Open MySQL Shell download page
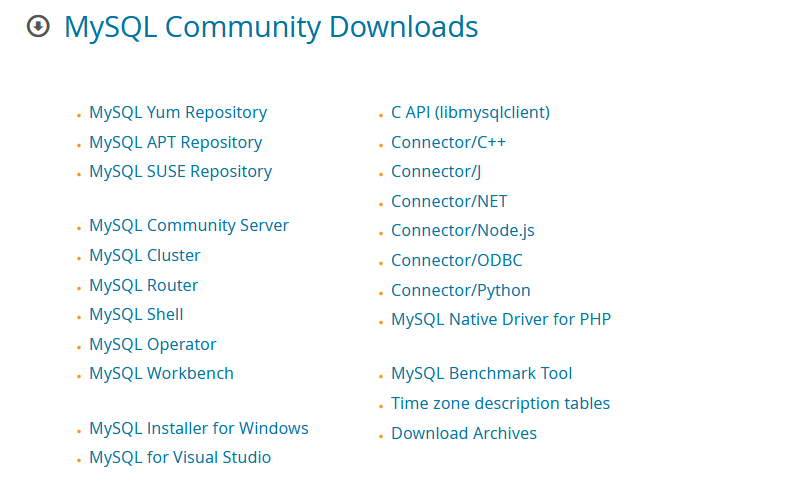785x500 pixels. click(136, 314)
